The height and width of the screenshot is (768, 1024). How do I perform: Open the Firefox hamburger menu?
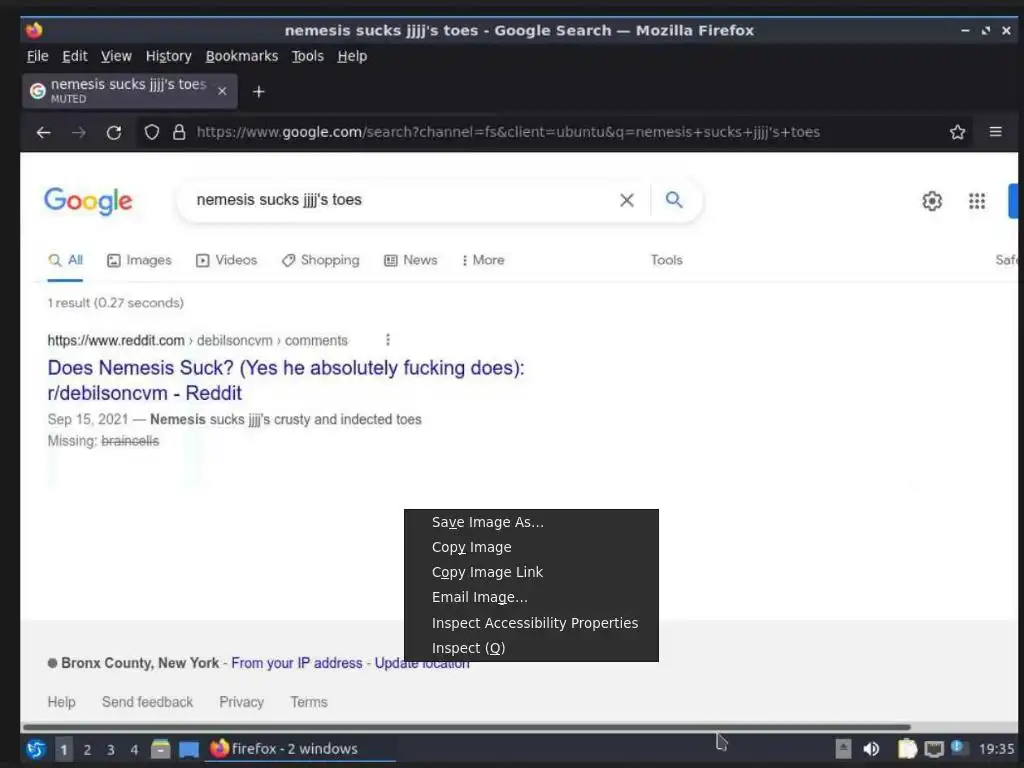[995, 132]
